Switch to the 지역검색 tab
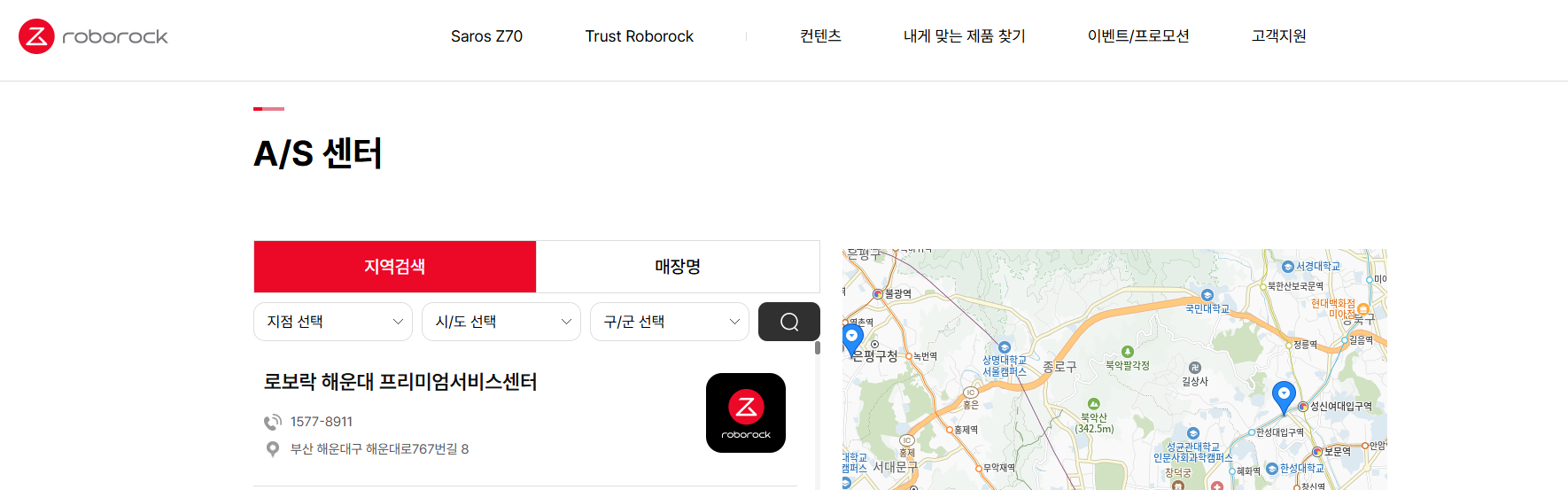This screenshot has width=1568, height=490. [x=395, y=267]
